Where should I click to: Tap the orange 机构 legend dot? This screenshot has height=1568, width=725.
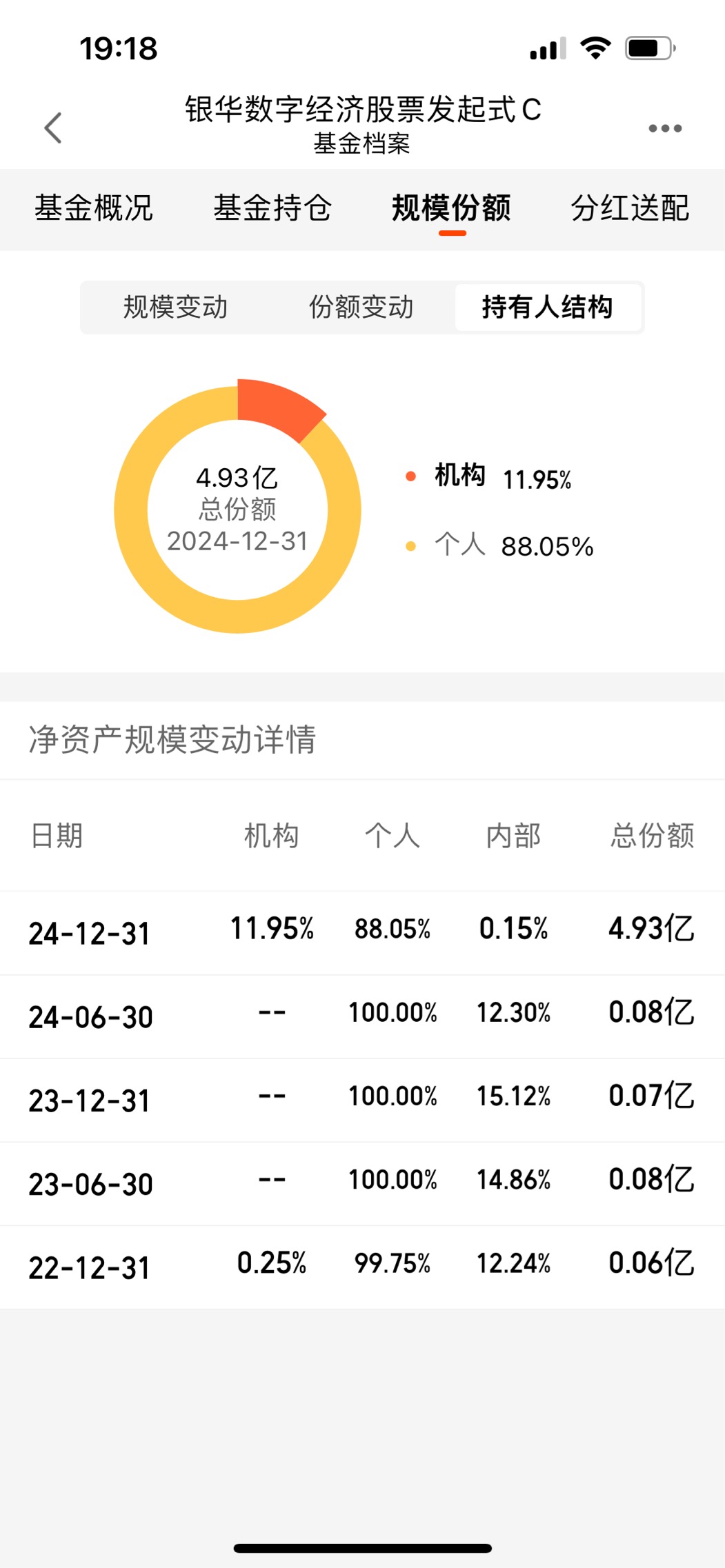410,476
